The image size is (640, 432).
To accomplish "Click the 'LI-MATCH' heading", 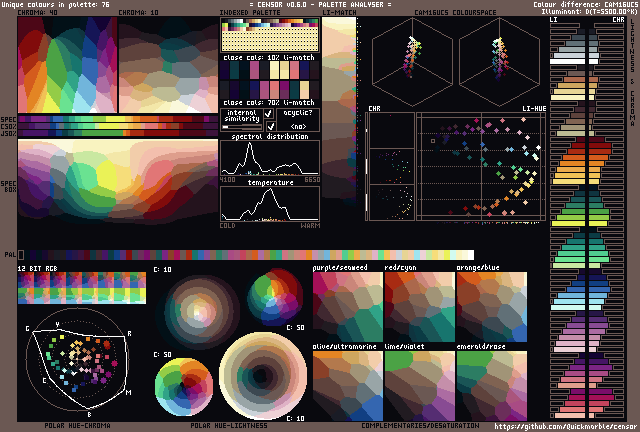I will tap(339, 13).
